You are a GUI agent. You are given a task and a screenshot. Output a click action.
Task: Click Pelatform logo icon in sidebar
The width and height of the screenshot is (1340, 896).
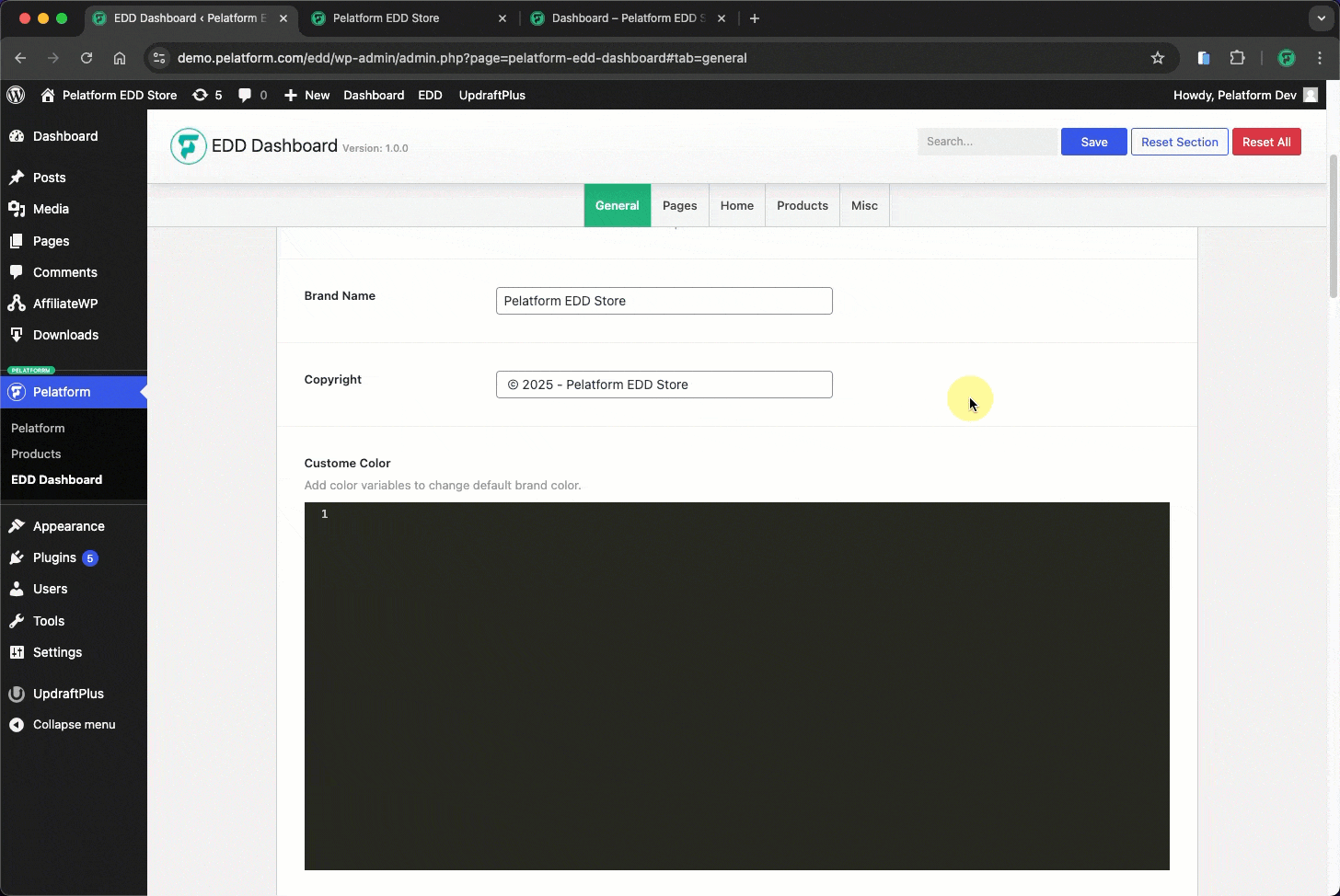click(x=17, y=392)
